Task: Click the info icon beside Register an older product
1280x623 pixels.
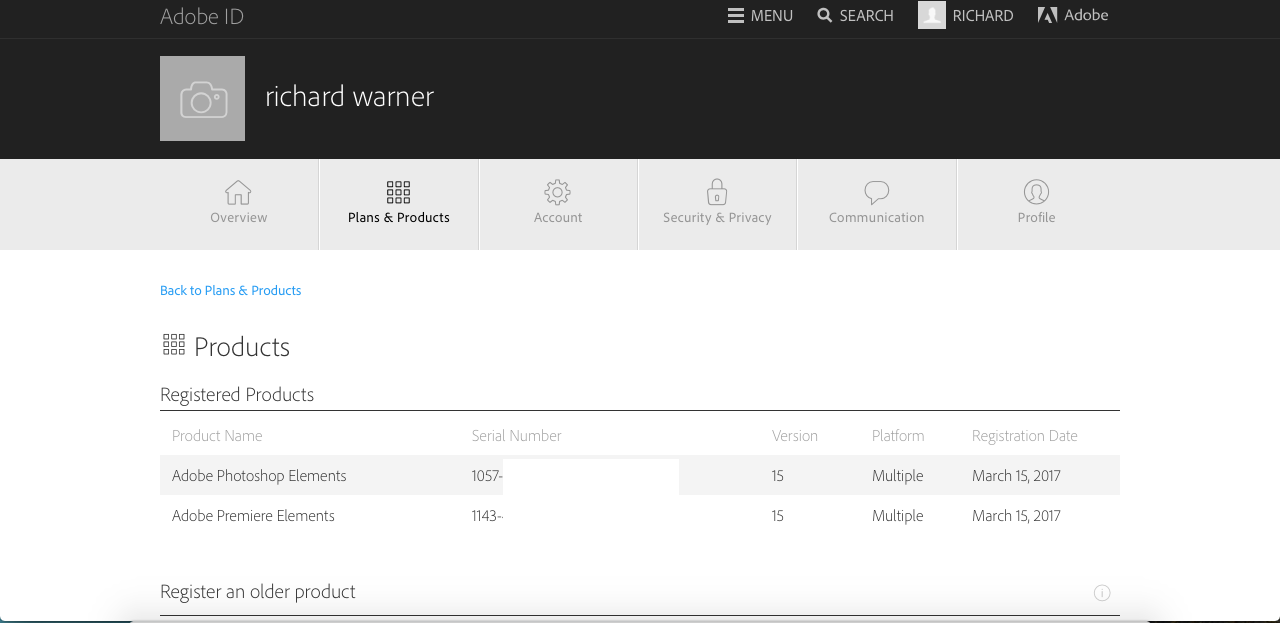Action: click(x=1102, y=593)
